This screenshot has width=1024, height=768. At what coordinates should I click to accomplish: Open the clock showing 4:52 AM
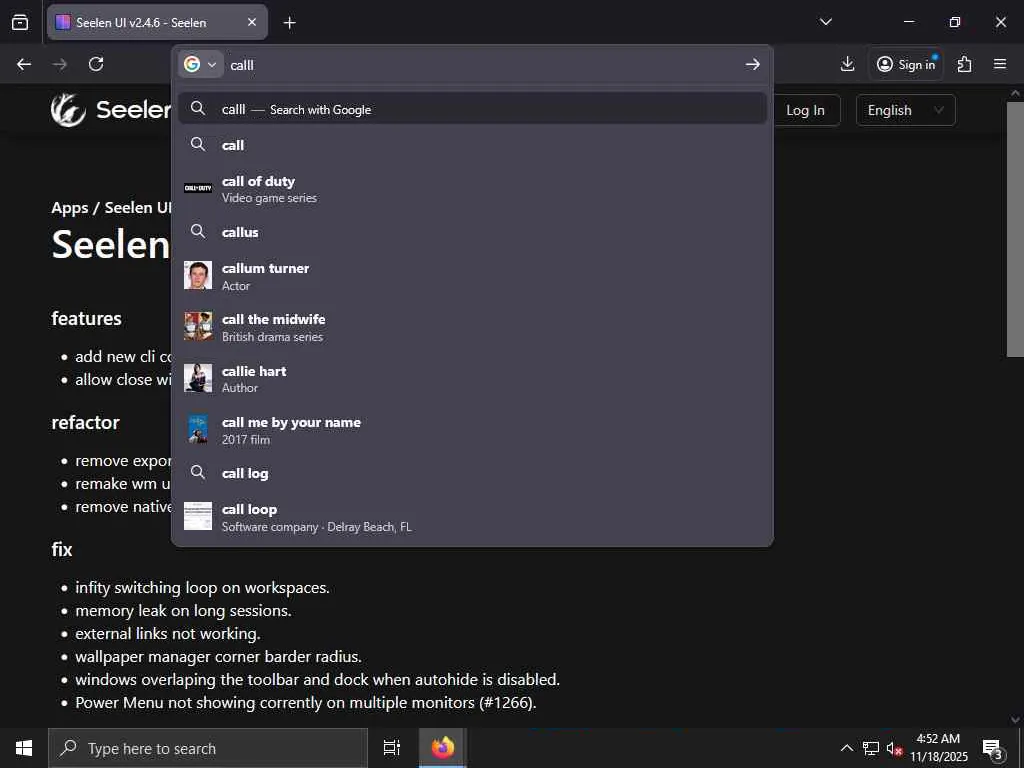[x=938, y=748]
